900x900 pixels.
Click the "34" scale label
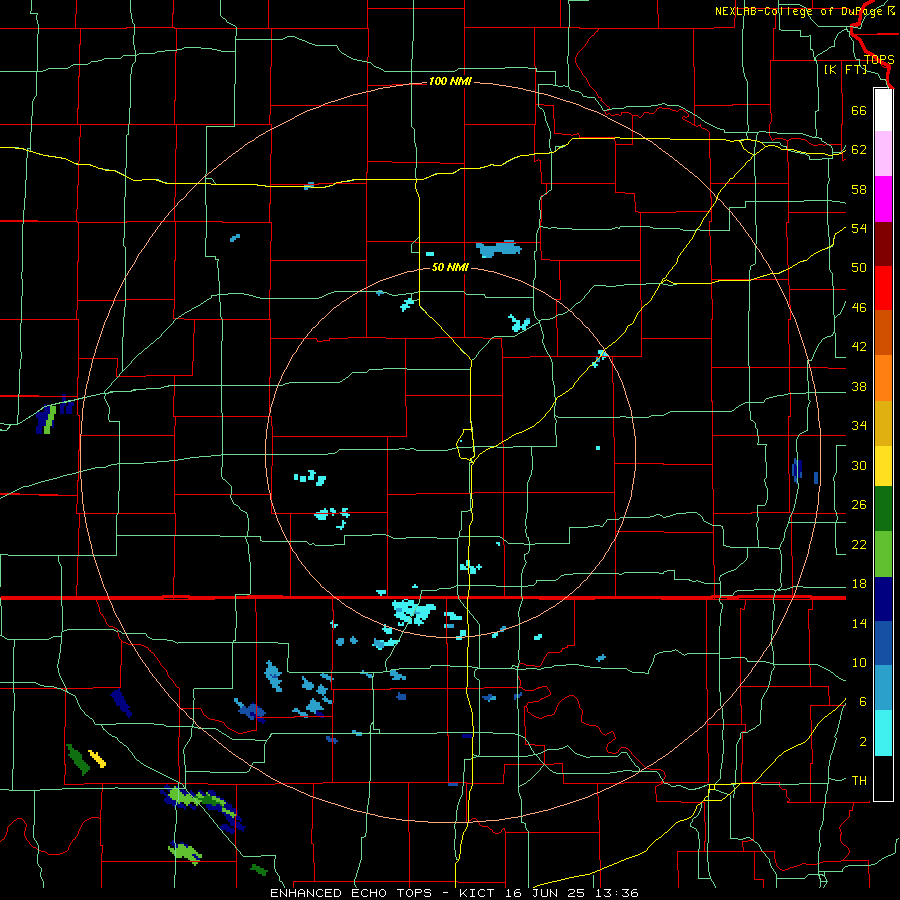[x=859, y=426]
